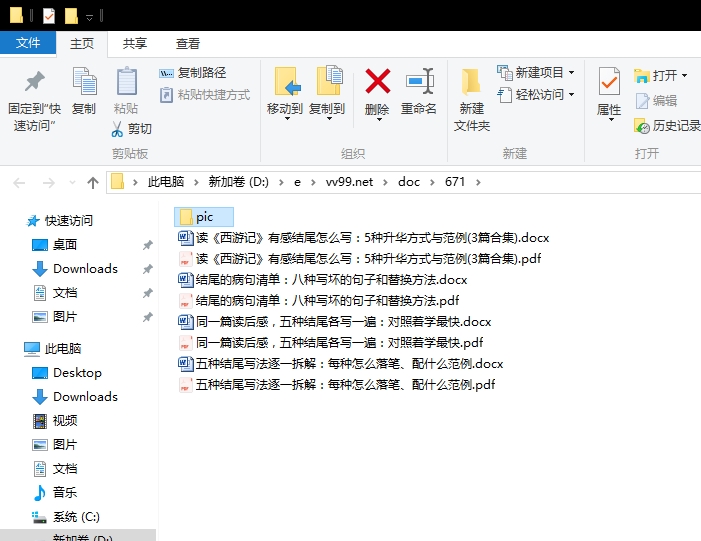
Task: Click the Edit (编辑) ribbon item
Action: [656, 101]
